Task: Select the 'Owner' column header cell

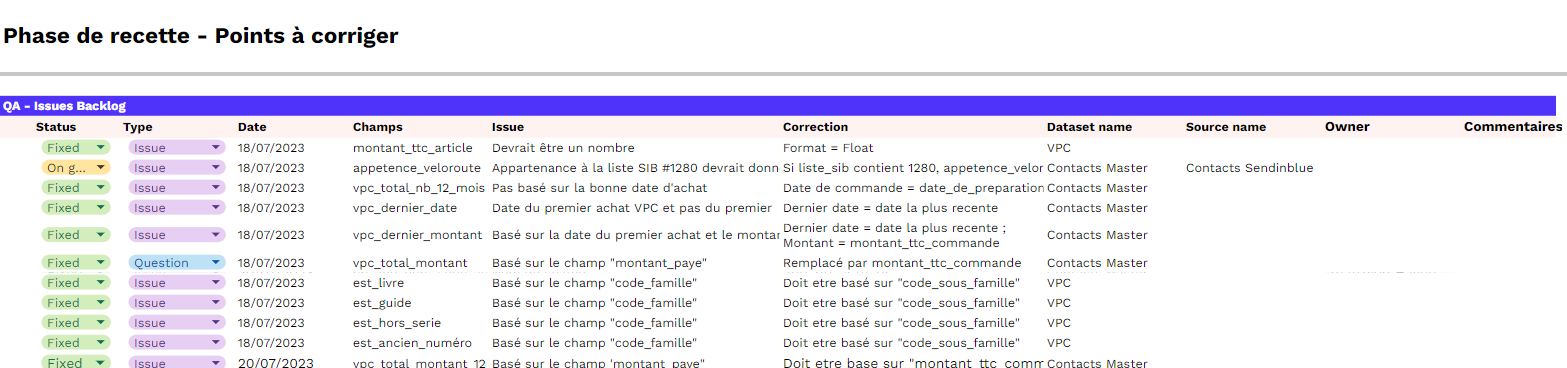Action: [x=1347, y=127]
